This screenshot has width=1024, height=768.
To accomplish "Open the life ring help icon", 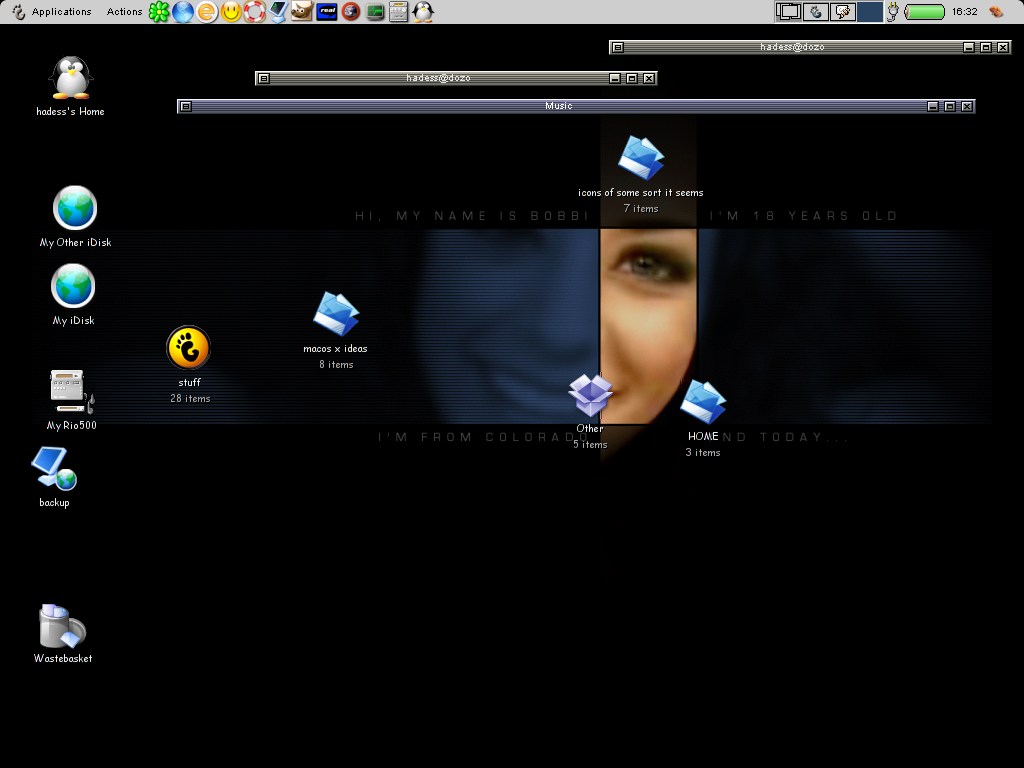I will pyautogui.click(x=255, y=12).
